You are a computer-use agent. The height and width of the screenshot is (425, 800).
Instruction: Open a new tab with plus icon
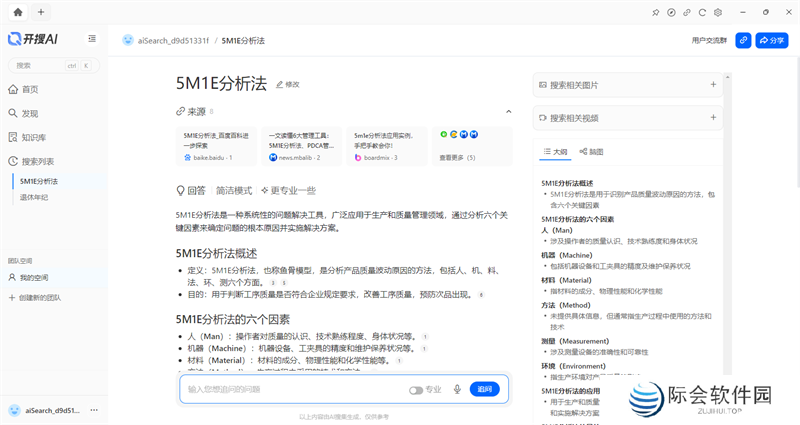tap(40, 12)
